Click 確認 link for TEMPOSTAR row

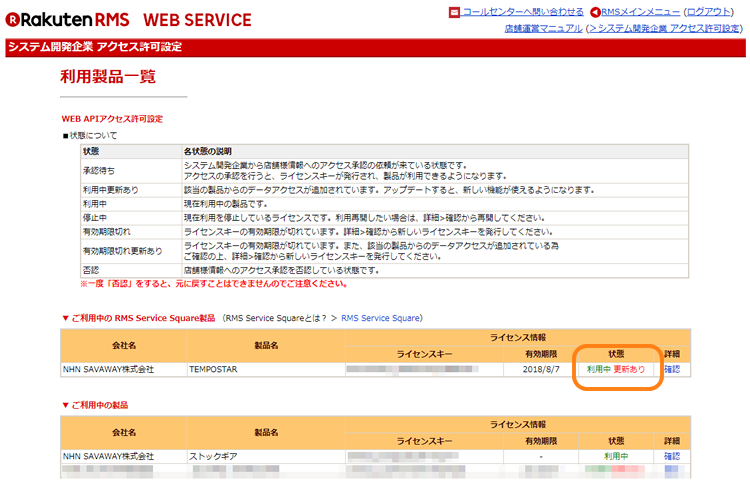pyautogui.click(x=672, y=369)
